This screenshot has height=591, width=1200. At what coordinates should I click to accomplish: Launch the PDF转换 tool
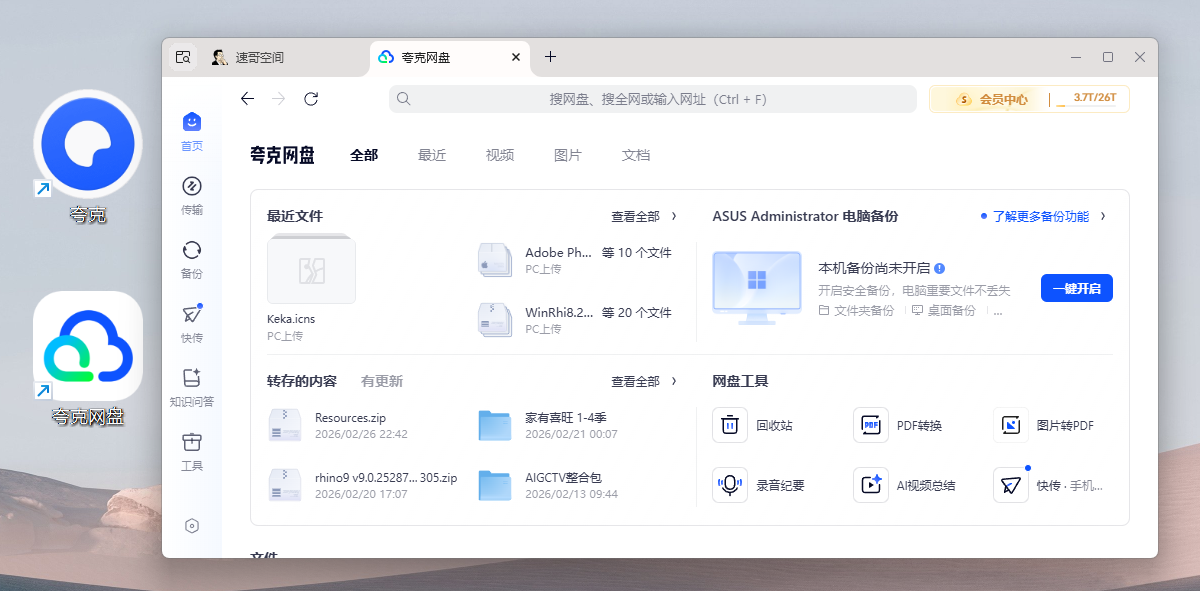(x=871, y=425)
